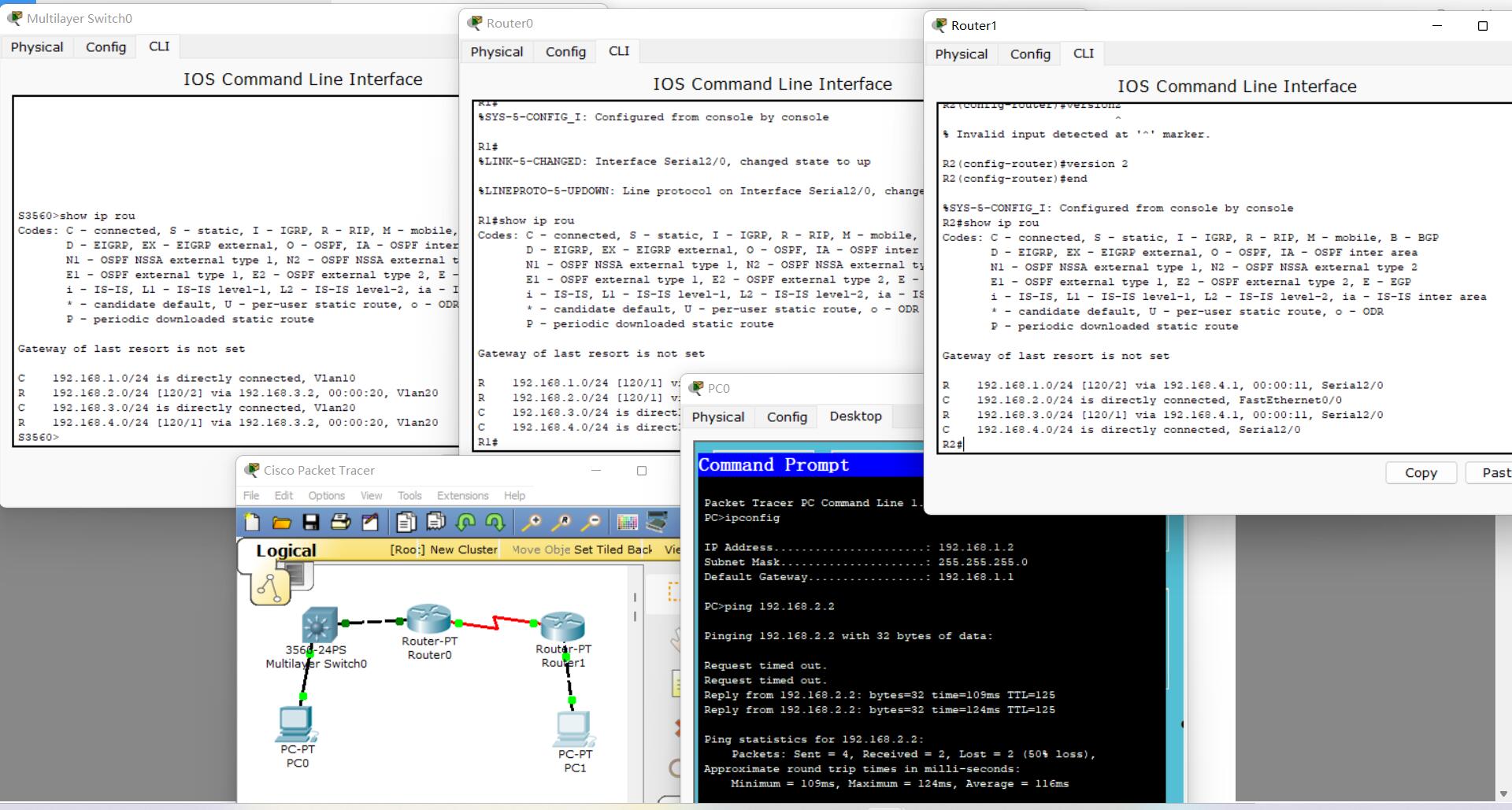Select CLI tab in Router0 window
This screenshot has width=1512, height=810.
tap(619, 51)
